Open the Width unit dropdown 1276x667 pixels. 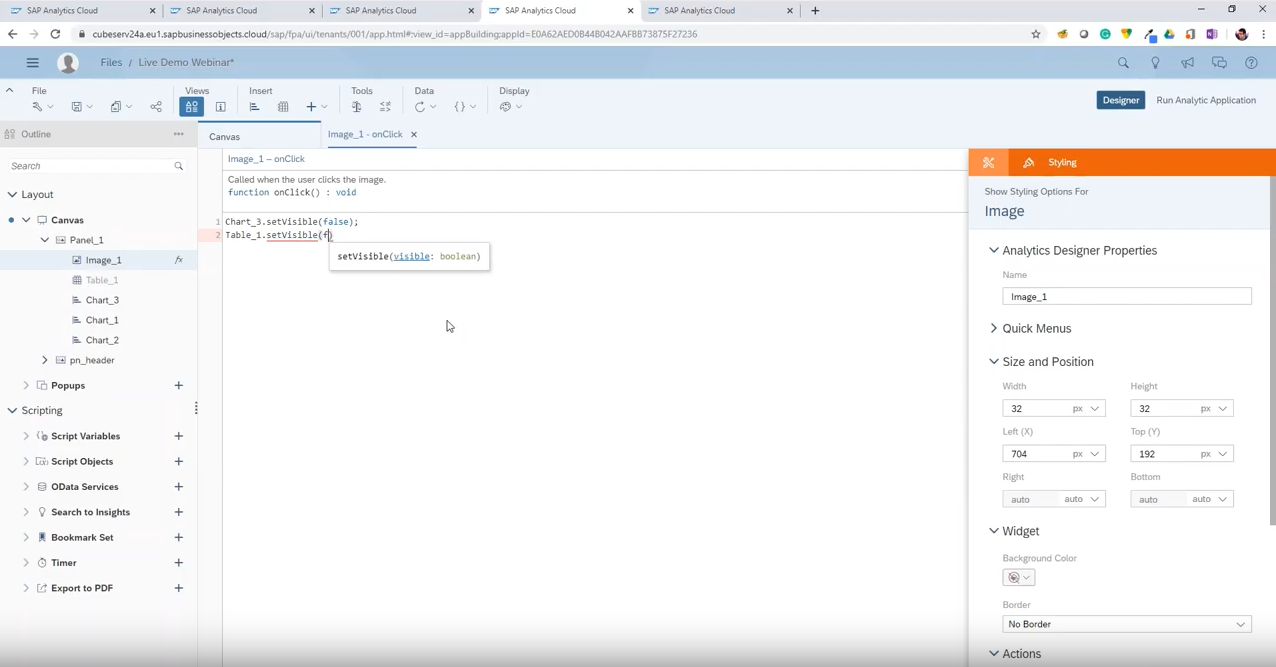[x=1094, y=408]
